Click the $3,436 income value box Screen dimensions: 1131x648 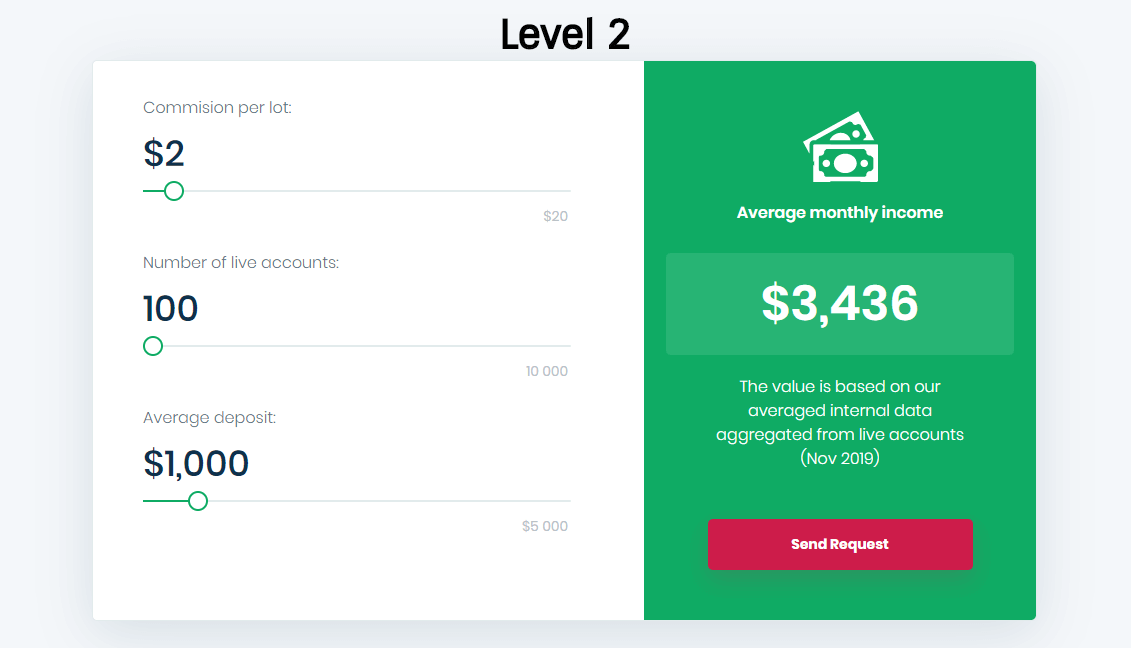[x=840, y=304]
